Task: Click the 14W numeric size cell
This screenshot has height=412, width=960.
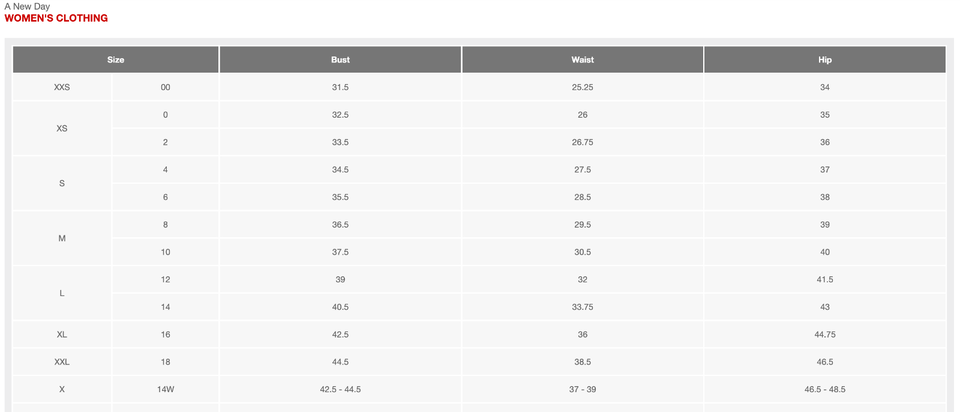Action: [165, 389]
